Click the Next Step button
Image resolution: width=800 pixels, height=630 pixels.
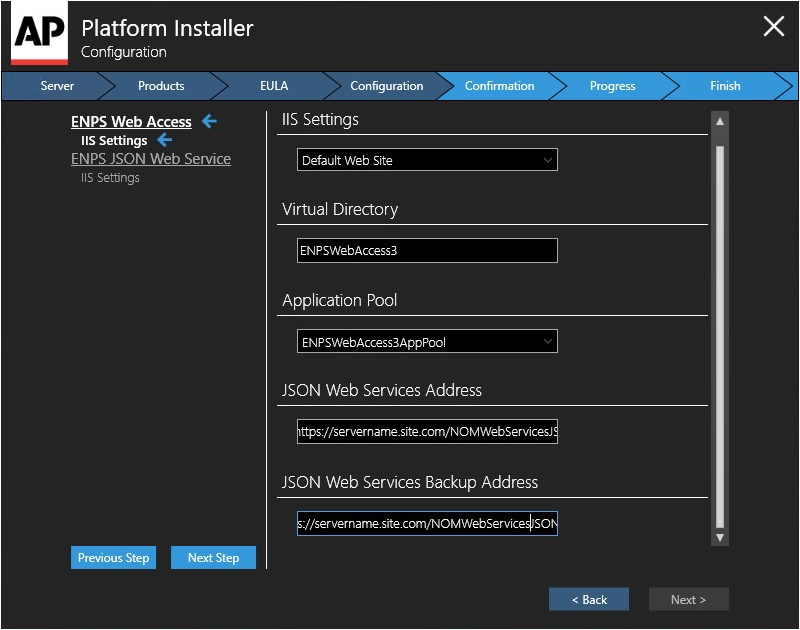click(213, 558)
